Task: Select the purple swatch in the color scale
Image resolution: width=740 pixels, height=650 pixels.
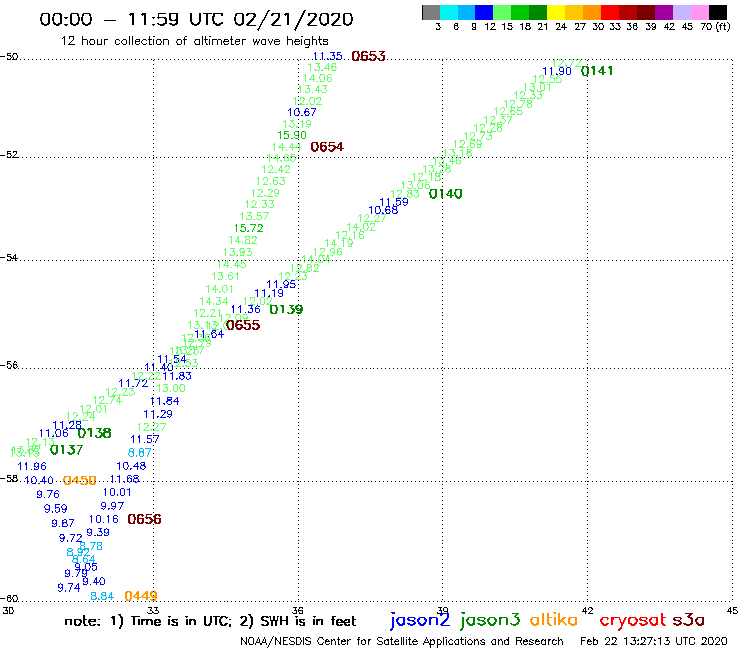Action: (664, 12)
